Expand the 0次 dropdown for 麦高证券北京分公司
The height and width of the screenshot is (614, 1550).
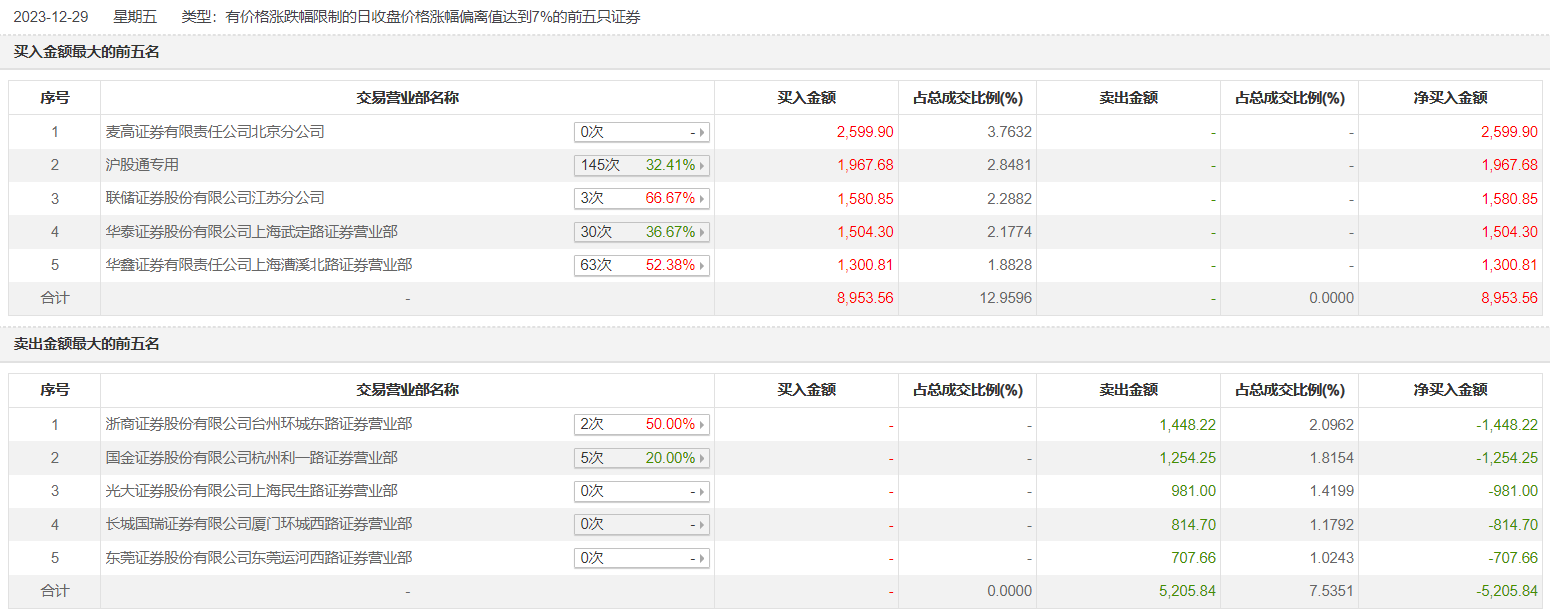click(642, 132)
